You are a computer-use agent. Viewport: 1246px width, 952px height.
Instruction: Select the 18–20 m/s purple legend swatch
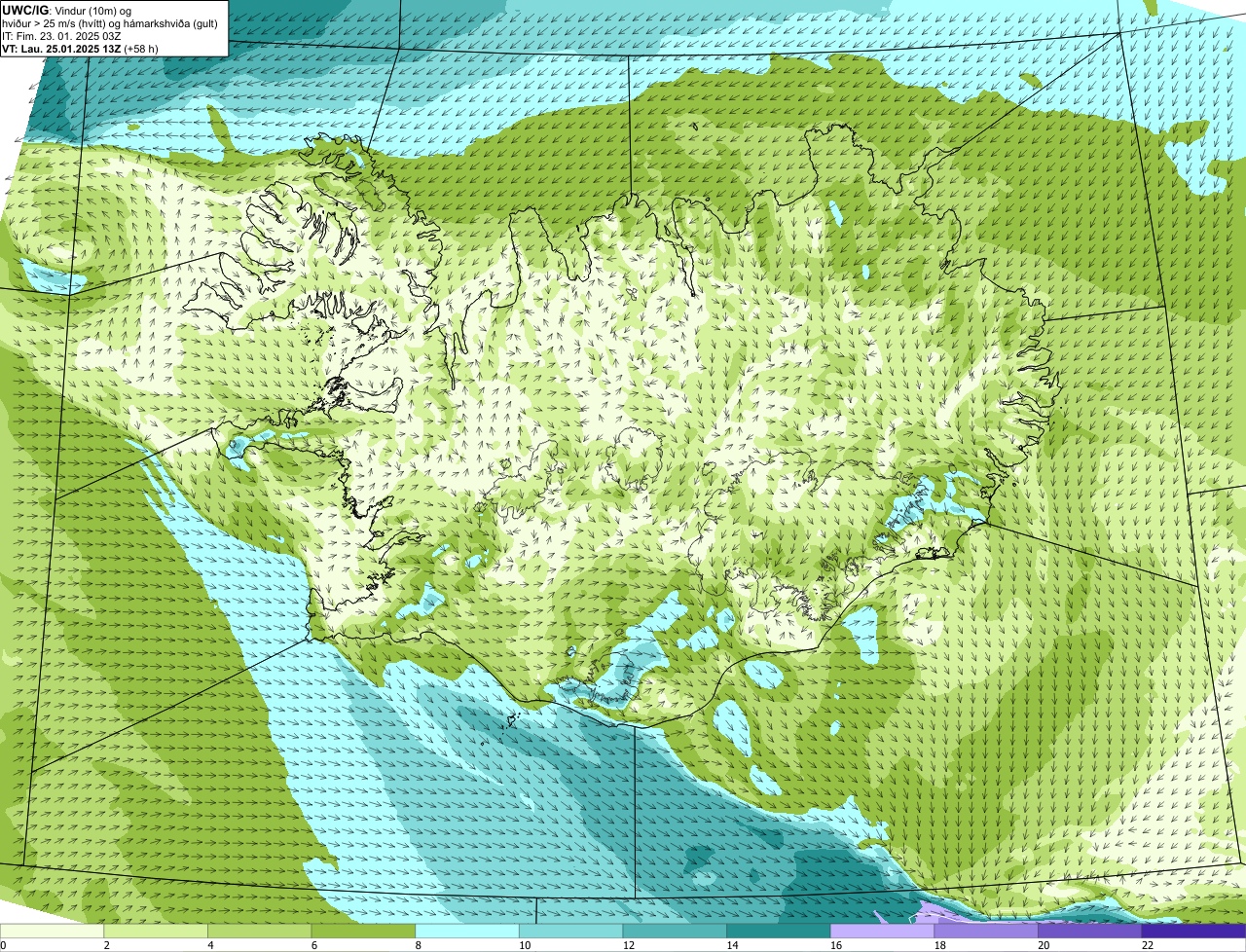pos(986,931)
